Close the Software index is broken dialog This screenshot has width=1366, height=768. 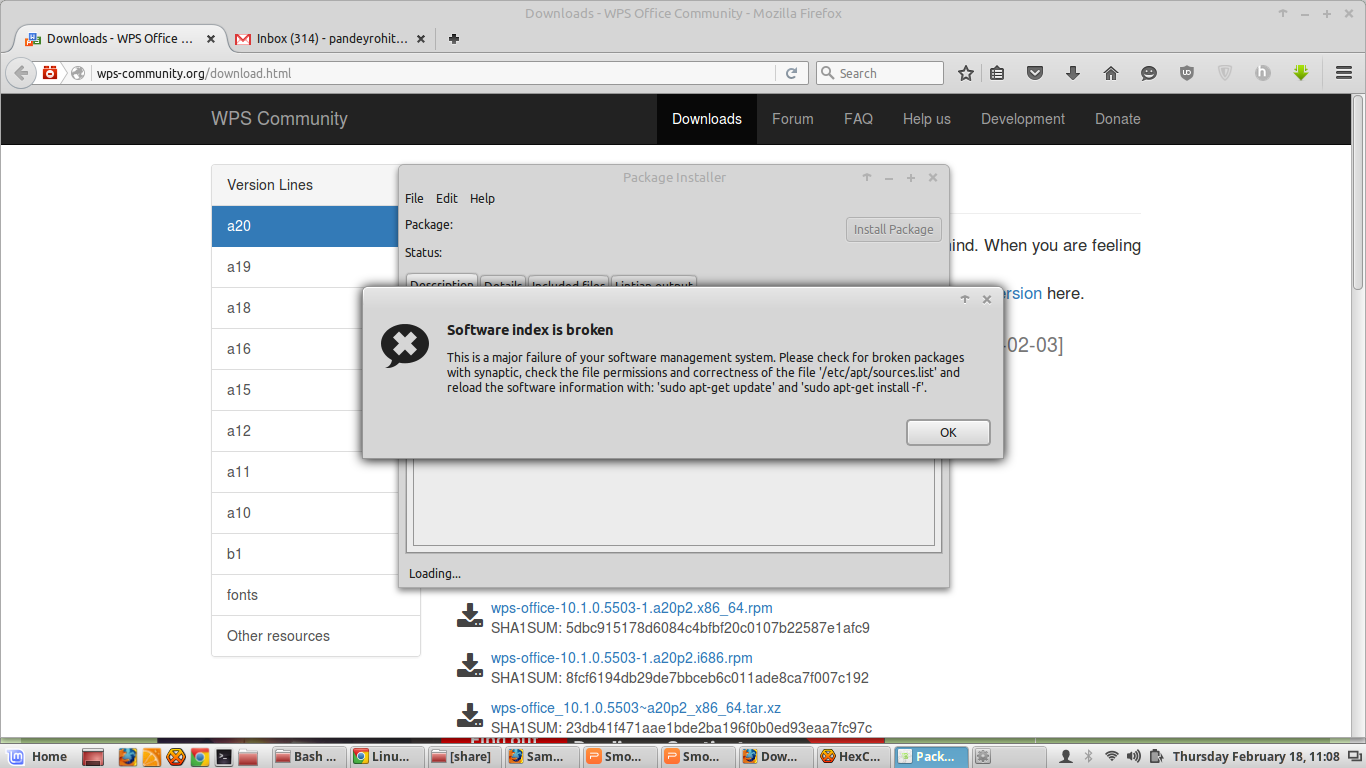point(987,299)
